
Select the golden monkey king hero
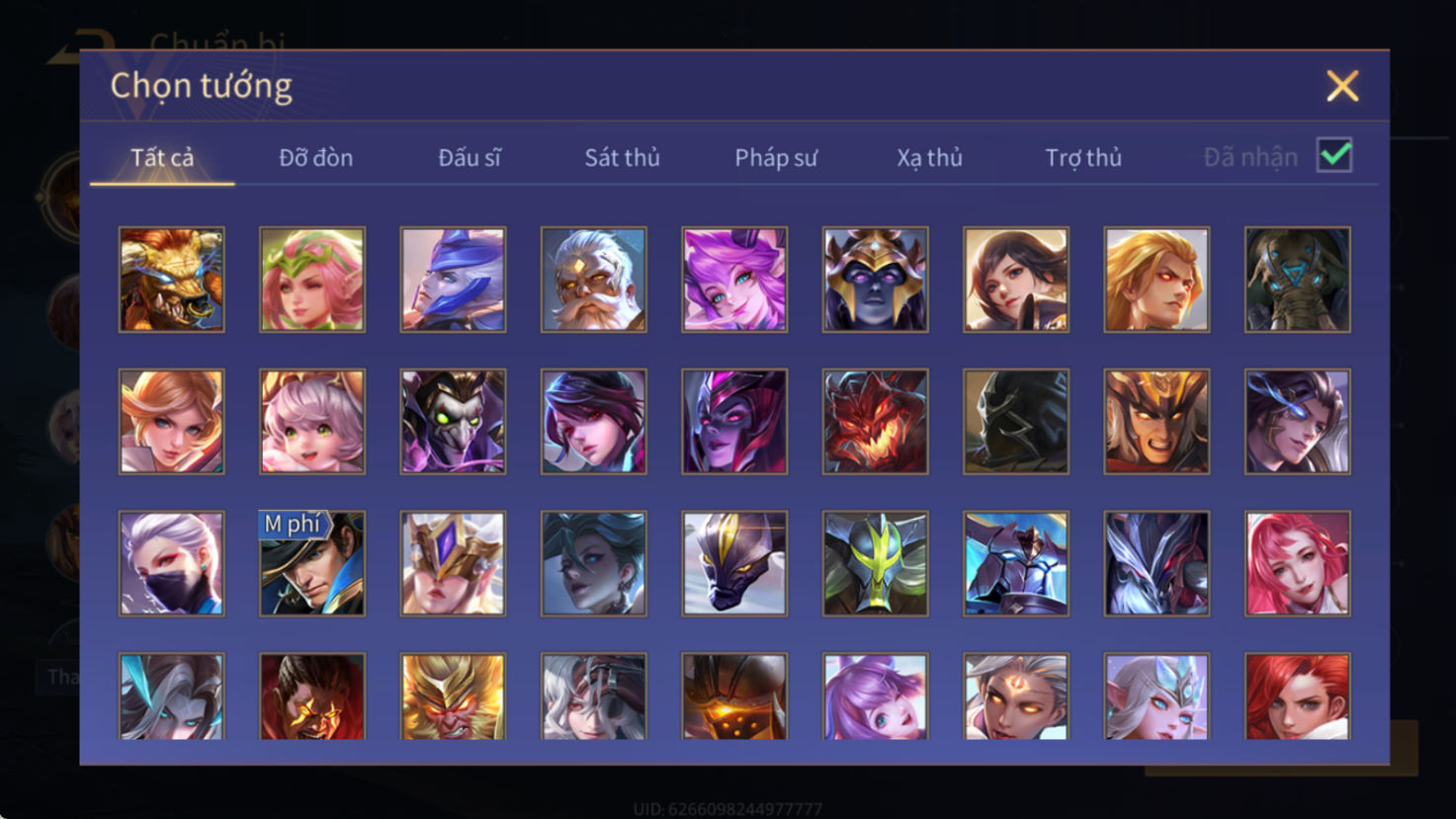[453, 696]
